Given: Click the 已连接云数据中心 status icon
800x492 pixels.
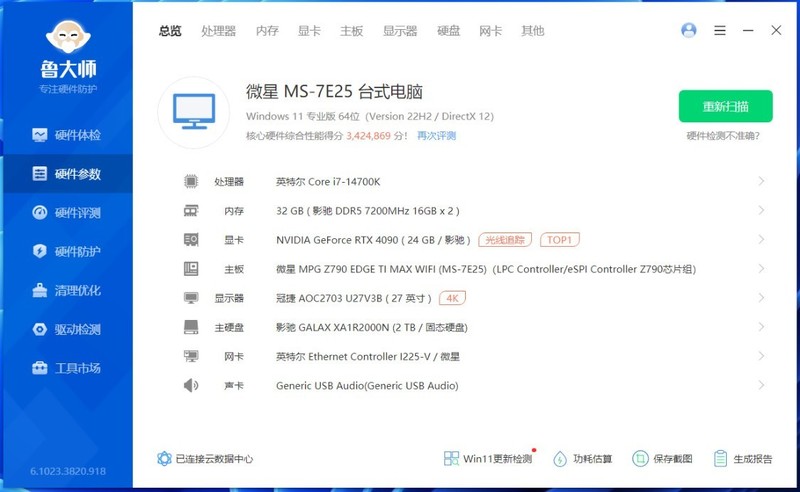Looking at the screenshot, I should point(164,458).
